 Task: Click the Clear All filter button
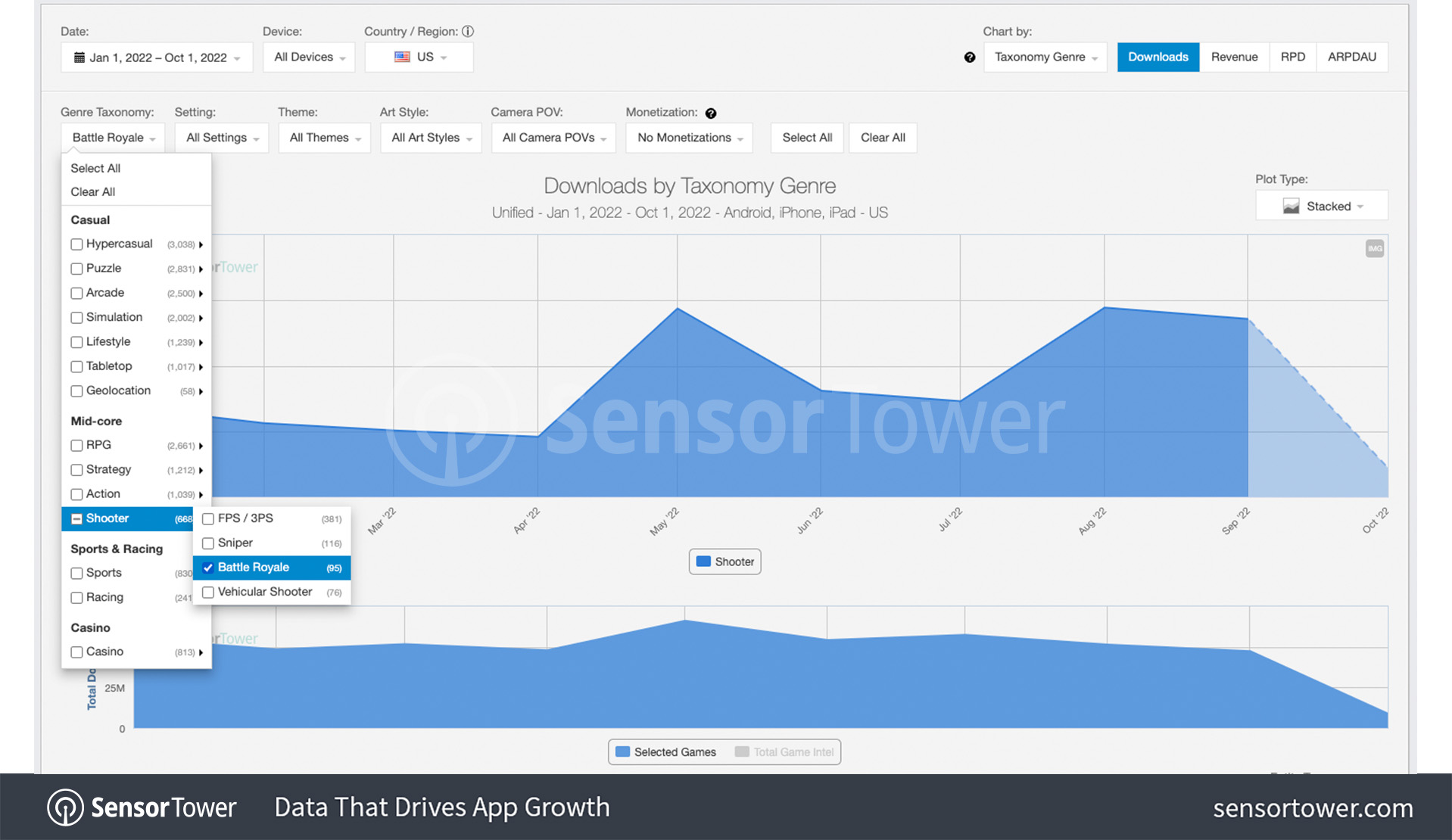[x=883, y=138]
